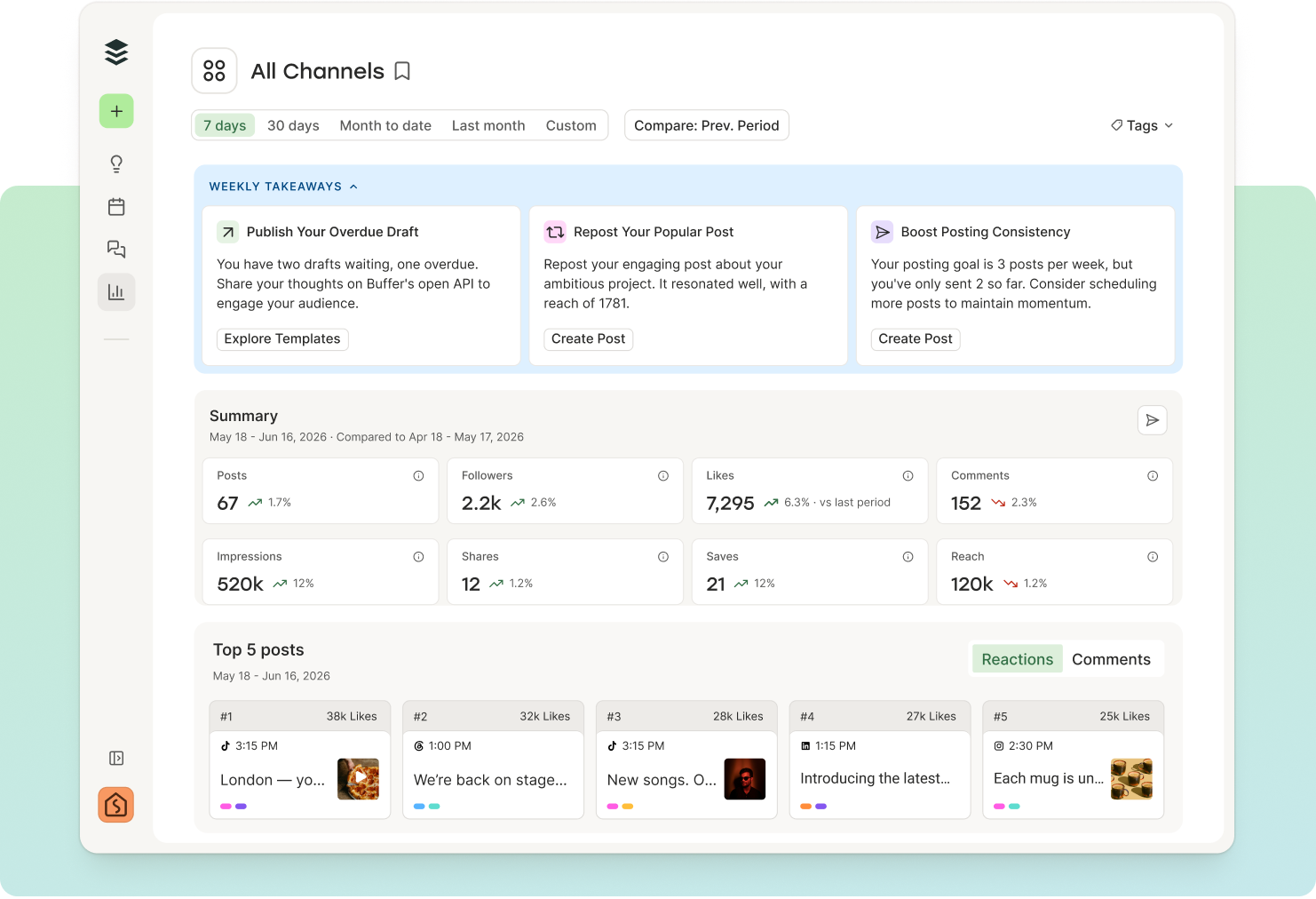Image resolution: width=1316 pixels, height=899 pixels.
Task: Click the Impressions value 520k
Action: point(240,585)
